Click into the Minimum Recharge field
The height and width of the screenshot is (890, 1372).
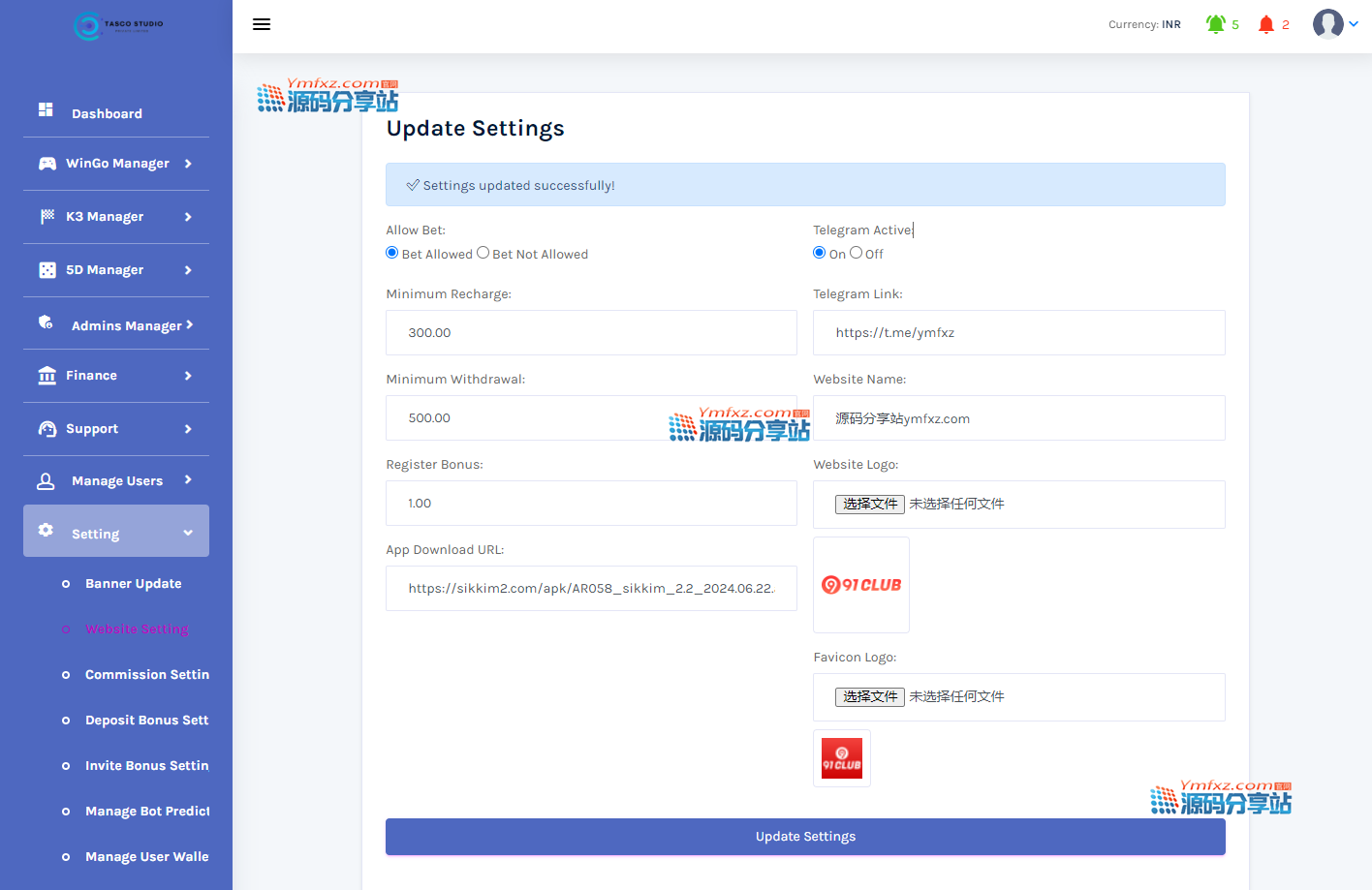tap(591, 332)
